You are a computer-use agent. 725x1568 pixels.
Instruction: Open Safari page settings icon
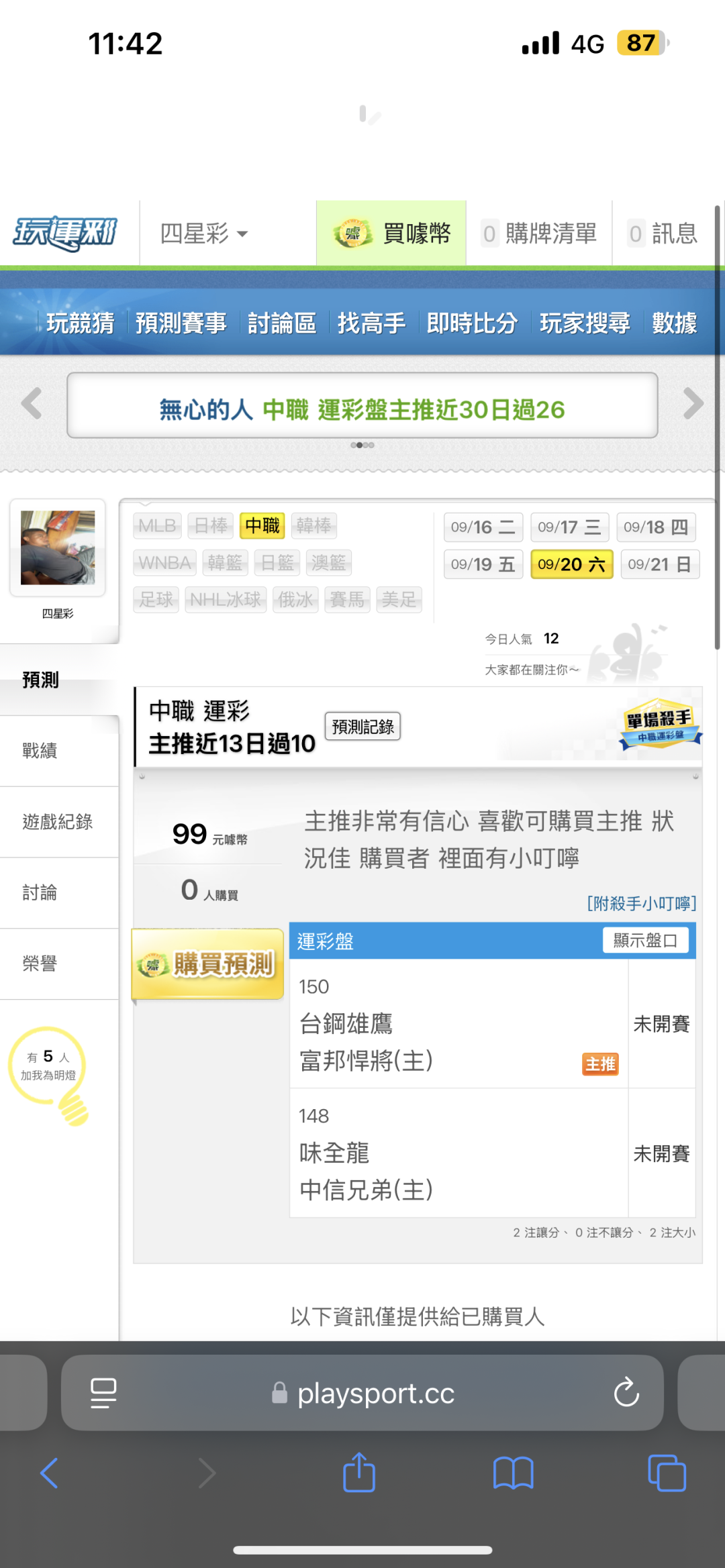[x=103, y=1394]
